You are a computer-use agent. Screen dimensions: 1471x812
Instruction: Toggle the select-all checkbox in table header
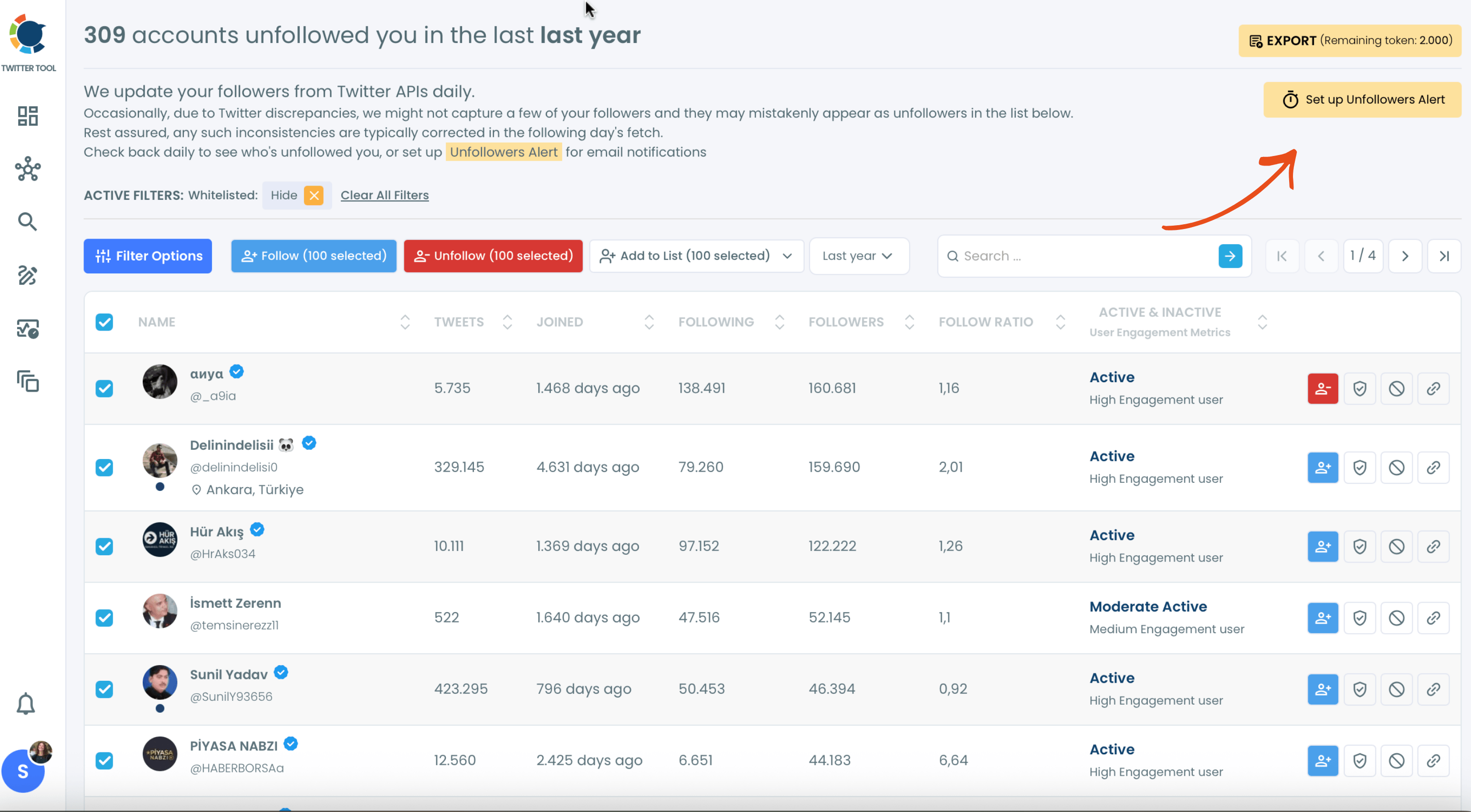(104, 322)
